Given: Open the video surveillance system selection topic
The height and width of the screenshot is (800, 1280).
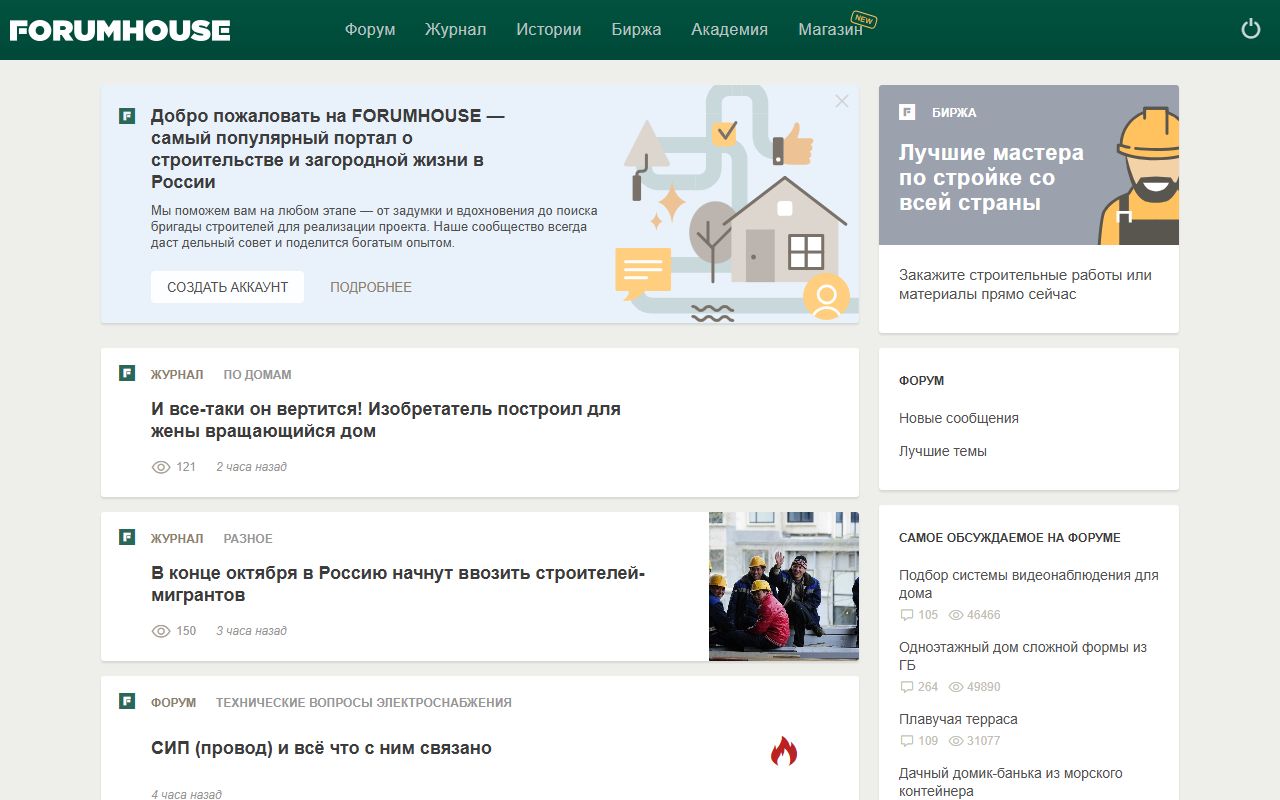Looking at the screenshot, I should click(1029, 584).
